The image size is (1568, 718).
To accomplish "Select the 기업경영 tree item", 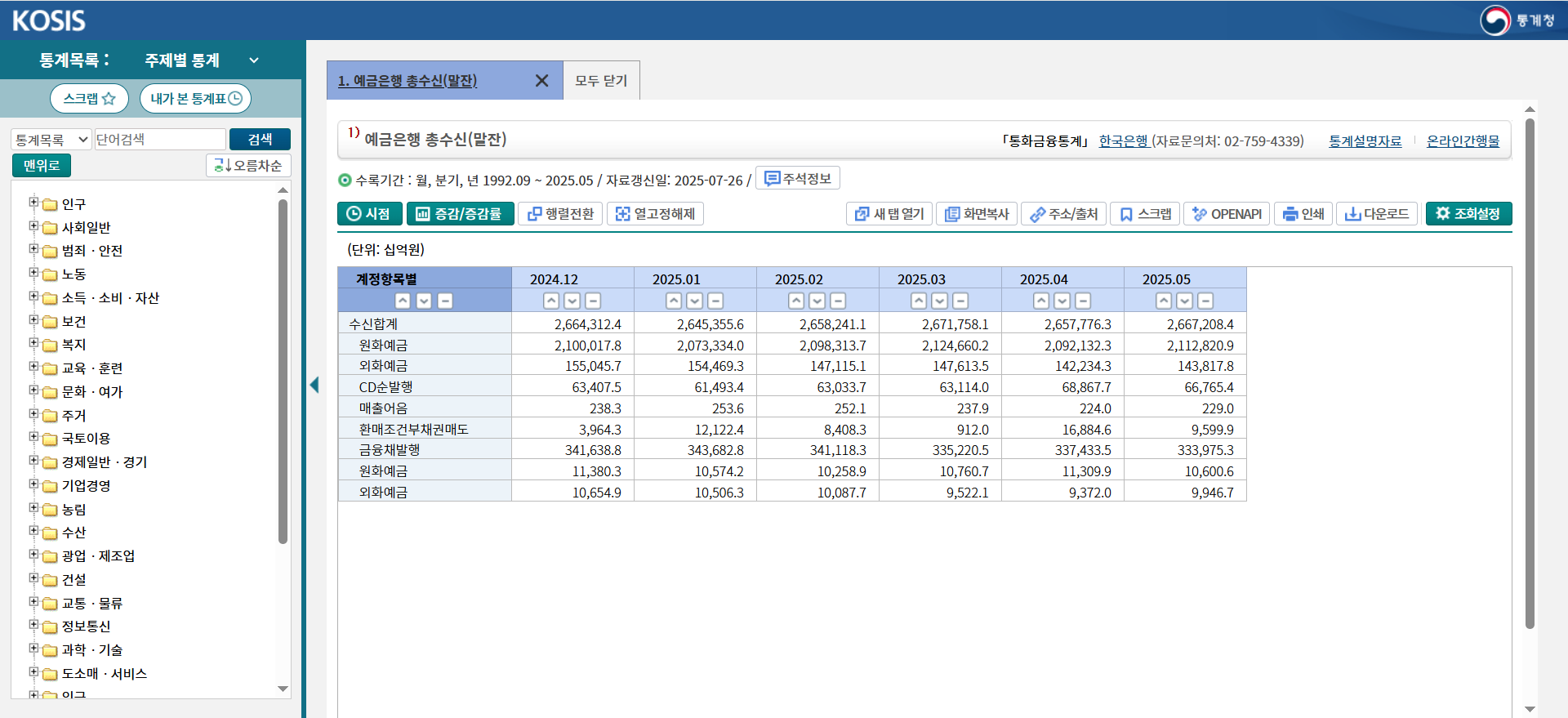I will (86, 485).
